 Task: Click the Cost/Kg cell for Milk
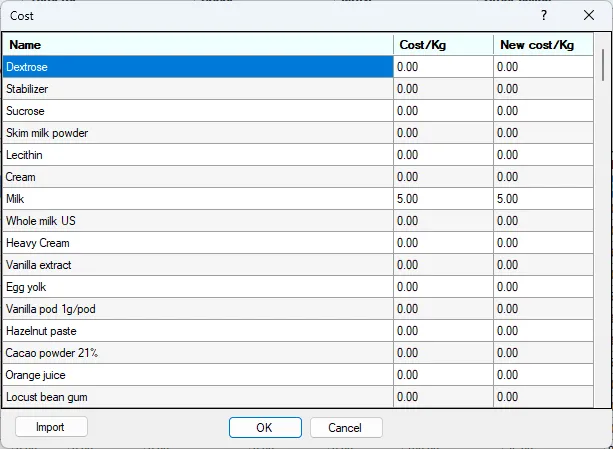pos(443,199)
